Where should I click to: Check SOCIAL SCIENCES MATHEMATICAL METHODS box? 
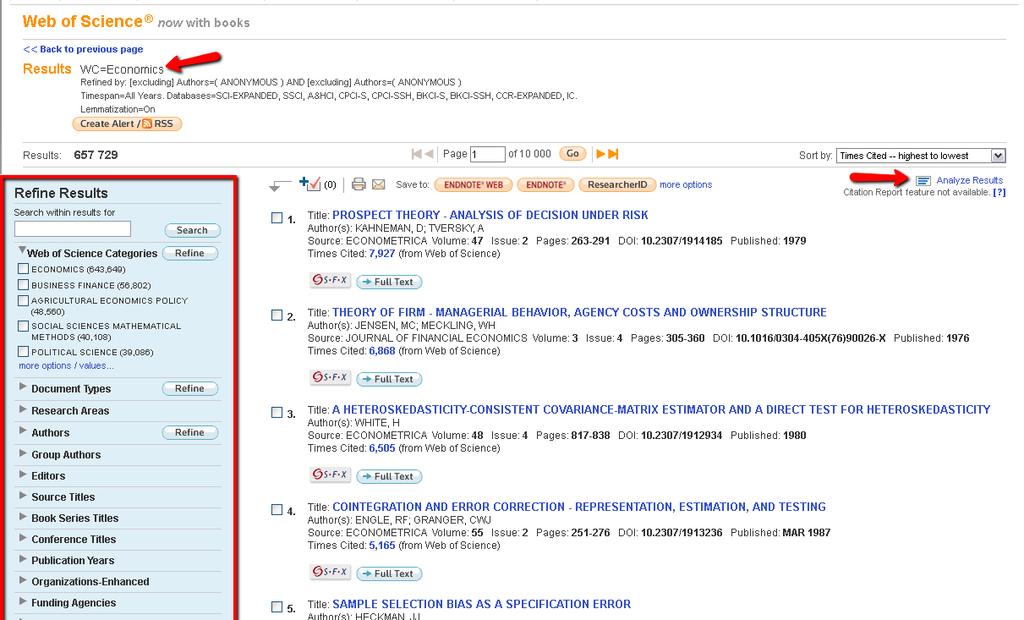(x=24, y=326)
